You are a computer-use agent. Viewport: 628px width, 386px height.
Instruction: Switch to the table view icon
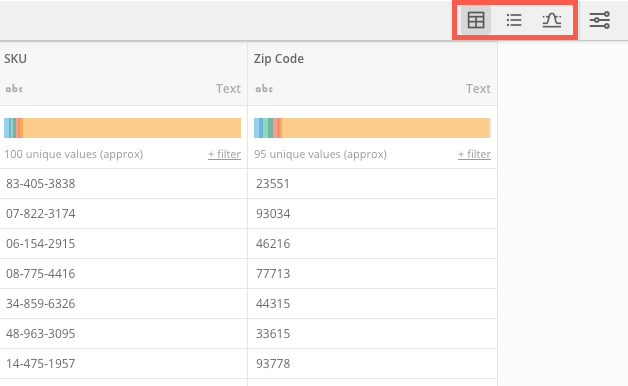476,20
